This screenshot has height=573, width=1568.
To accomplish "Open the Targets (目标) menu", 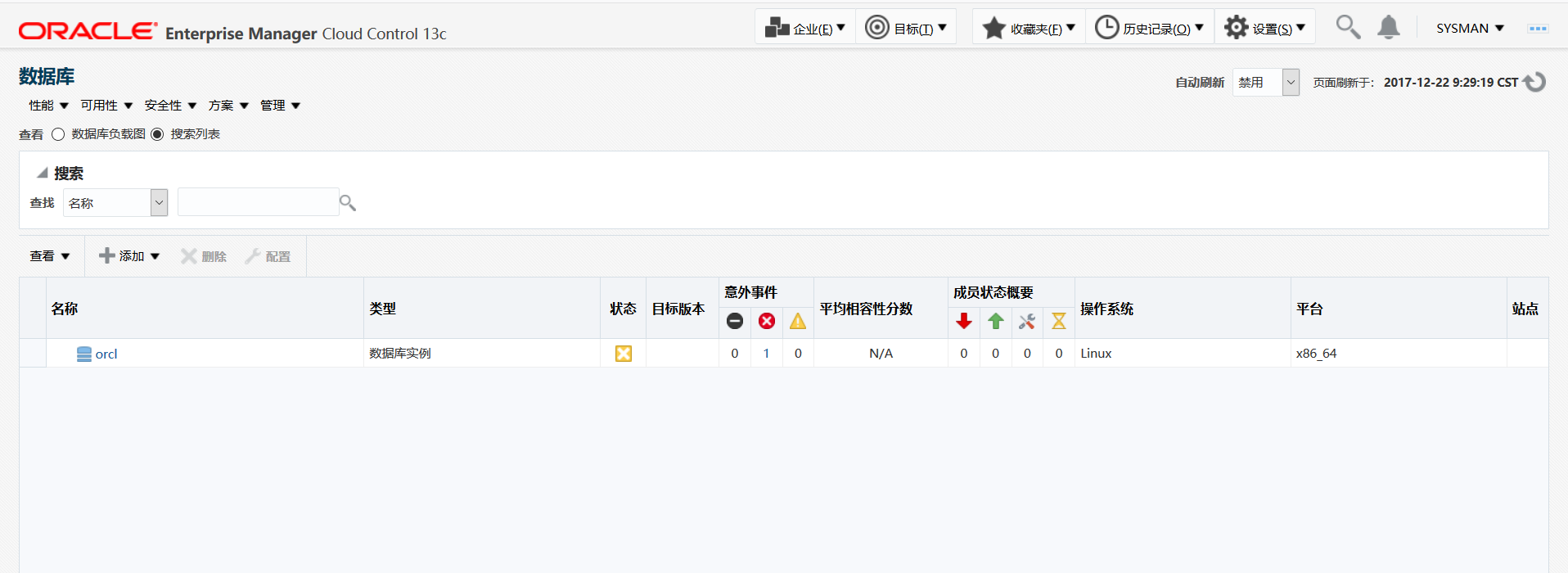I will point(906,28).
